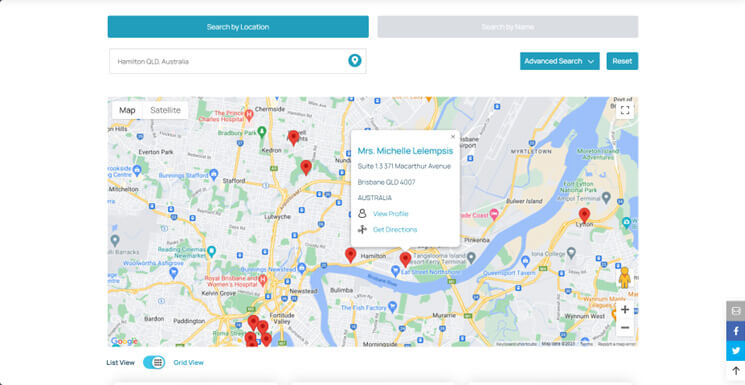
Task: Click The Fish Factory map icon
Action: (392, 307)
